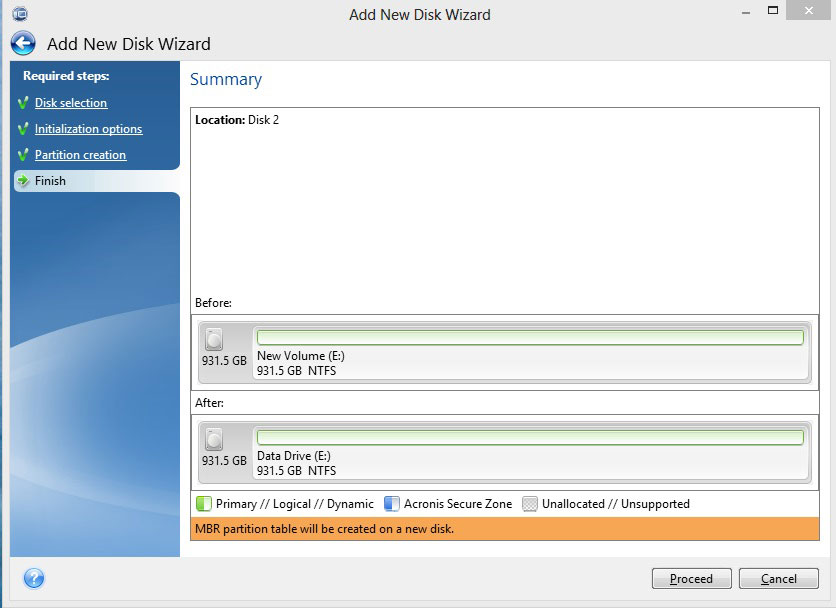The height and width of the screenshot is (614, 836).
Task: Click '931.5 GB NTFS' under Data Drive
Action: 296,471
